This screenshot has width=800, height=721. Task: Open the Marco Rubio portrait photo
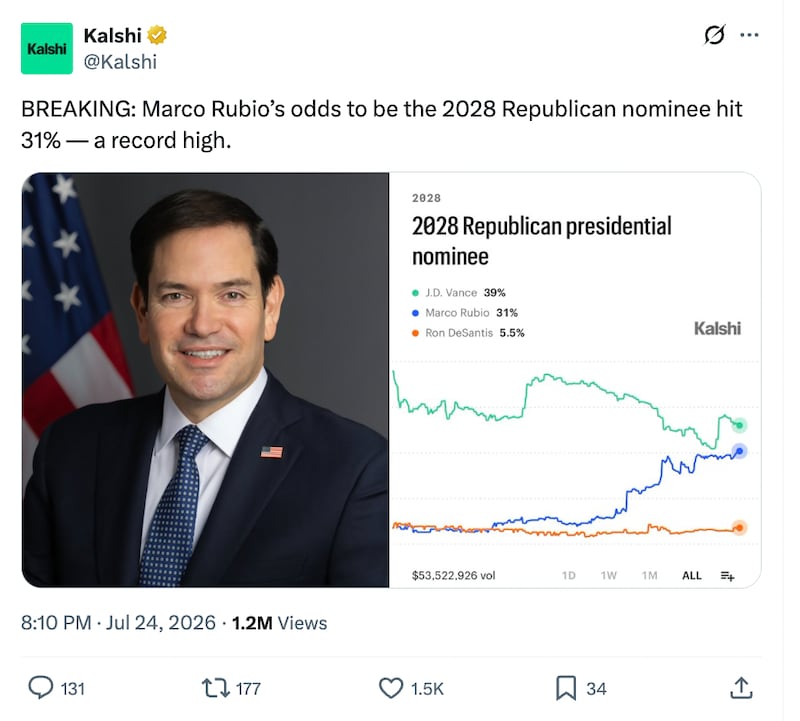tap(205, 380)
